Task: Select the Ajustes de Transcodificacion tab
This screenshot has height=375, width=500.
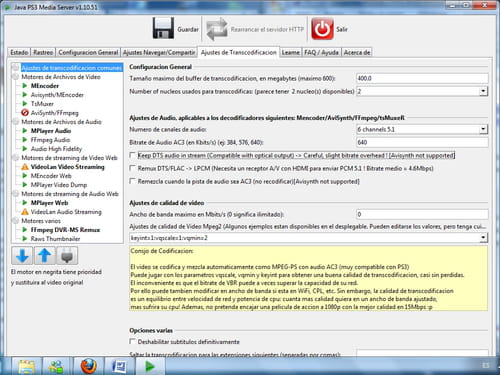Action: click(239, 52)
